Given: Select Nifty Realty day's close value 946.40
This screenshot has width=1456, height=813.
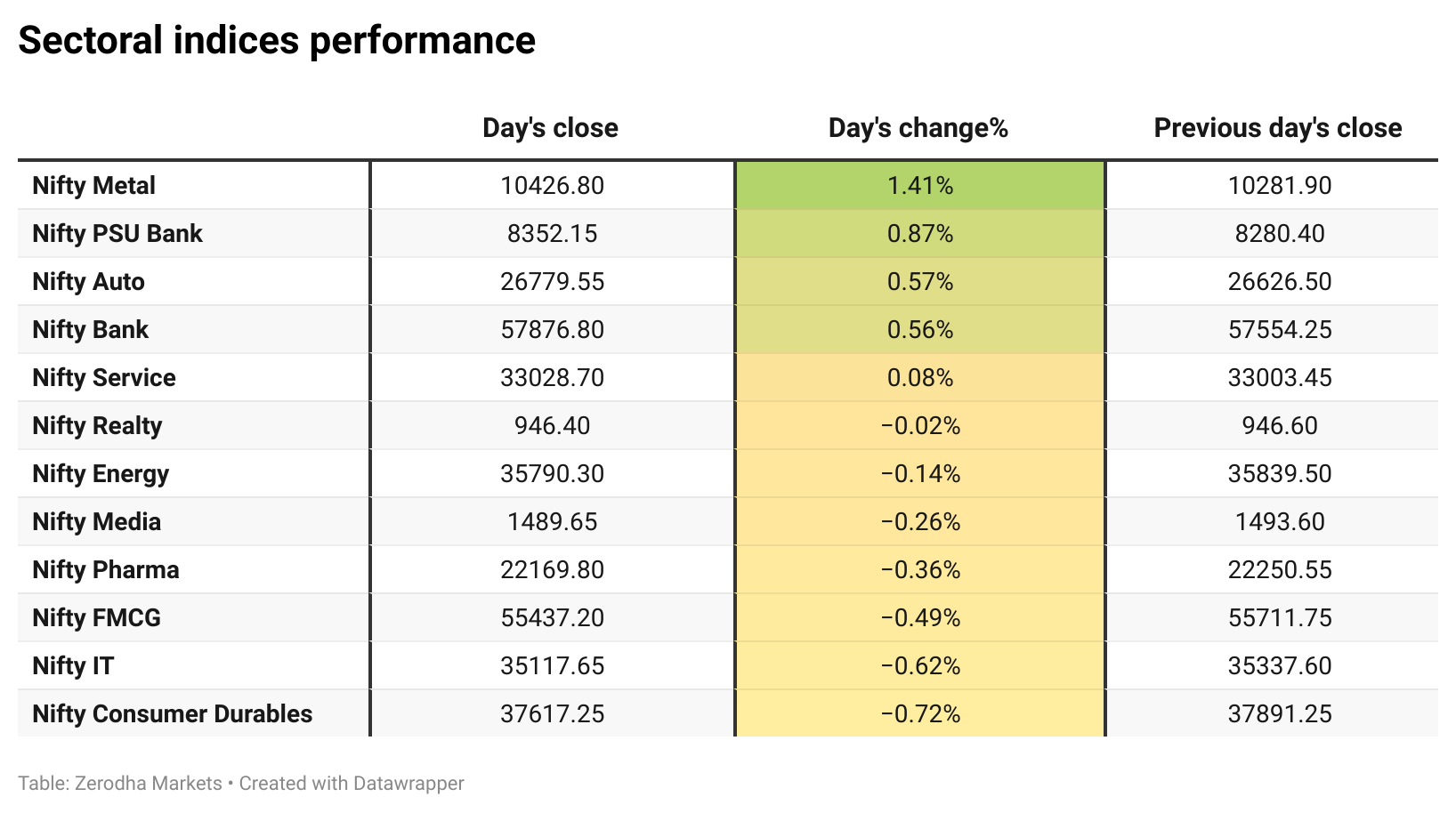Looking at the screenshot, I should (x=552, y=425).
